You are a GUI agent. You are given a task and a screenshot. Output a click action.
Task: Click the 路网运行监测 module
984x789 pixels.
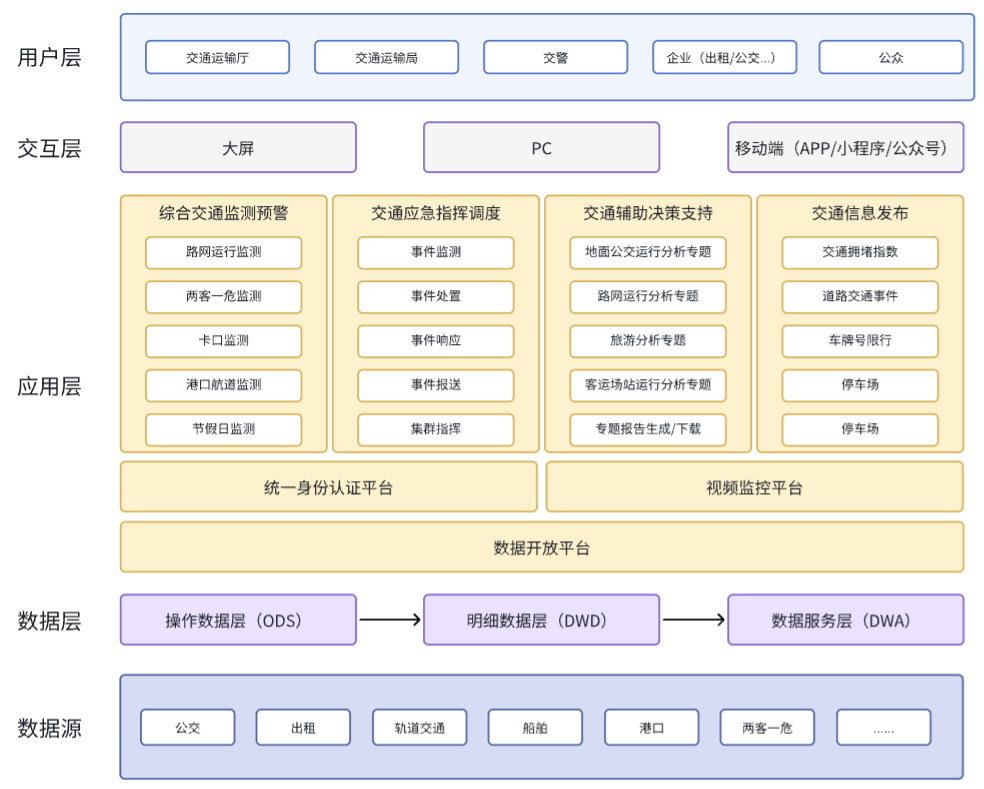click(x=223, y=252)
